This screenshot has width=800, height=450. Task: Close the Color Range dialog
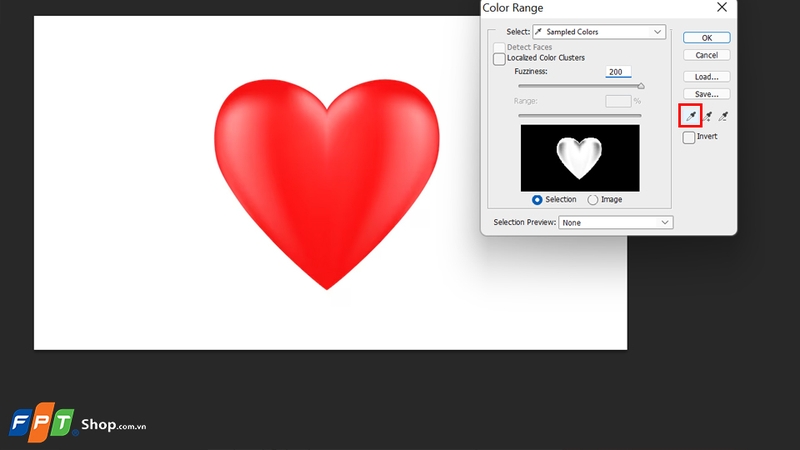click(x=722, y=7)
